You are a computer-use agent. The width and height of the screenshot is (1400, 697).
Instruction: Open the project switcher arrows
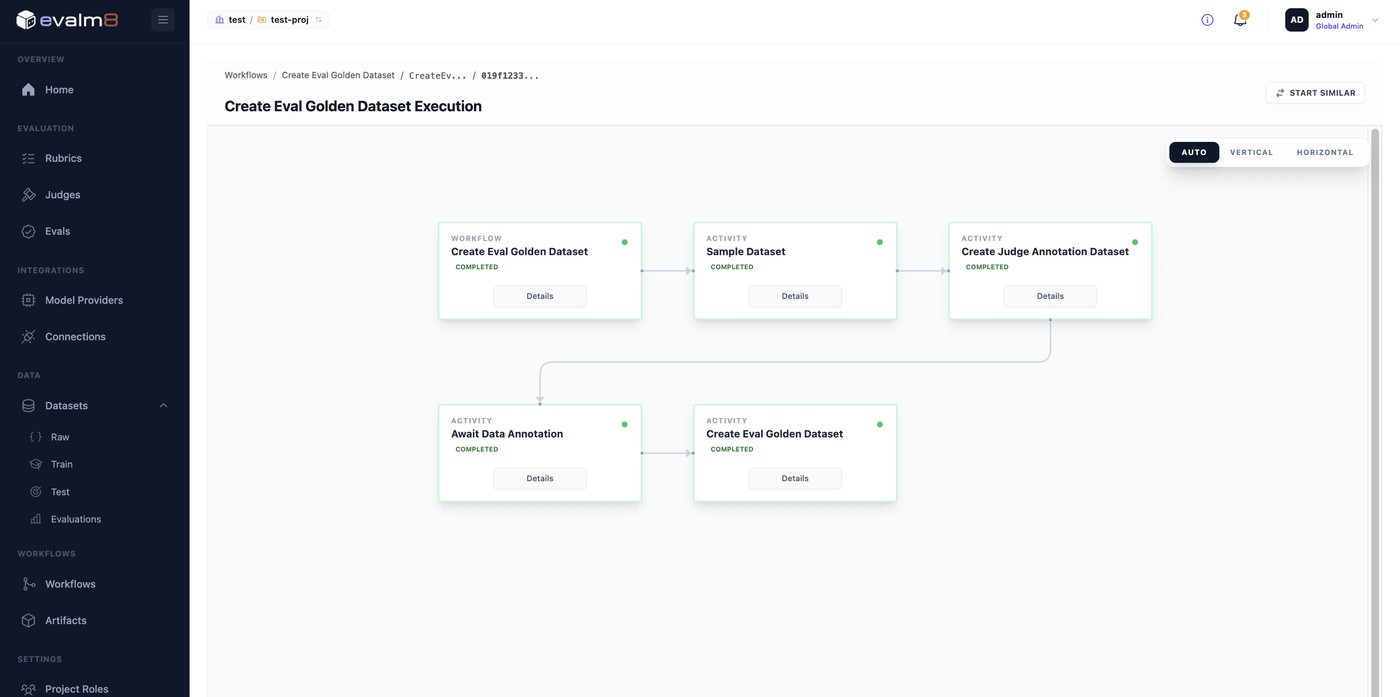coord(319,20)
